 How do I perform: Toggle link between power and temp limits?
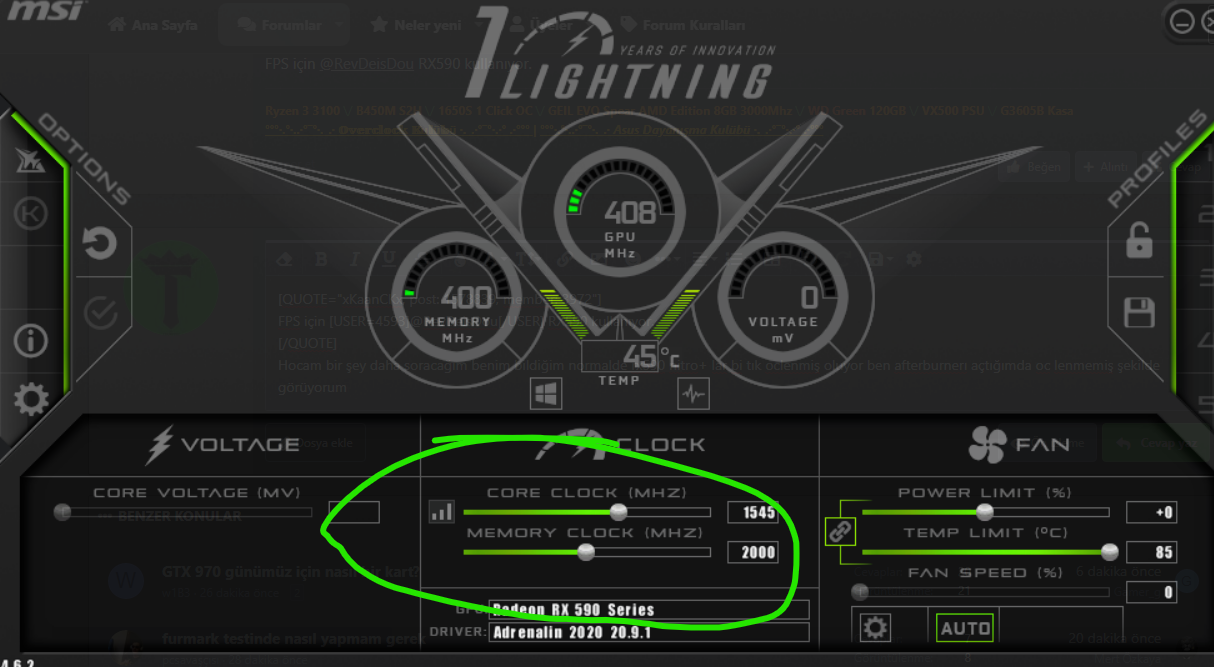click(x=840, y=532)
